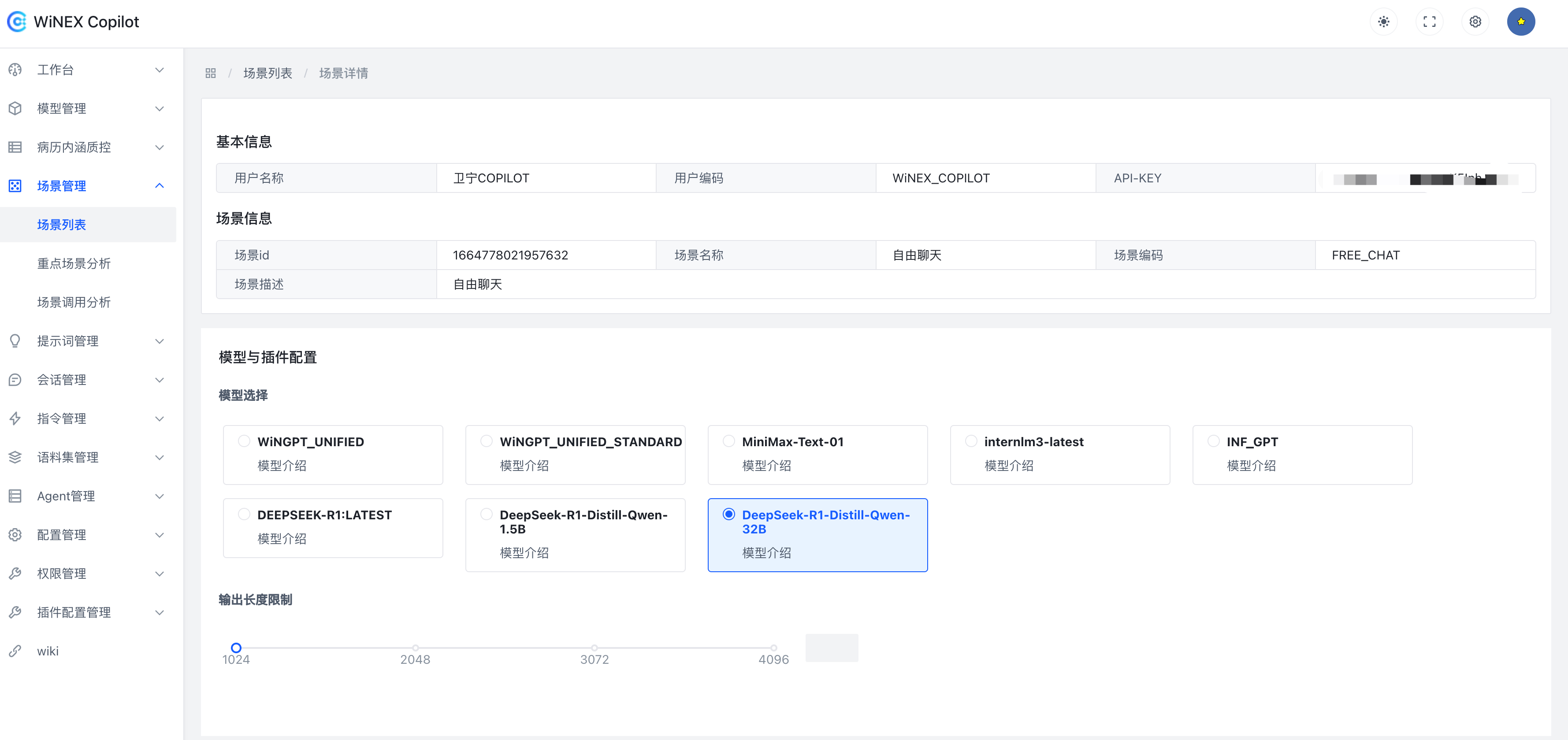Open the theme brightness toggle in top bar
The width and height of the screenshot is (1568, 740).
pos(1383,21)
